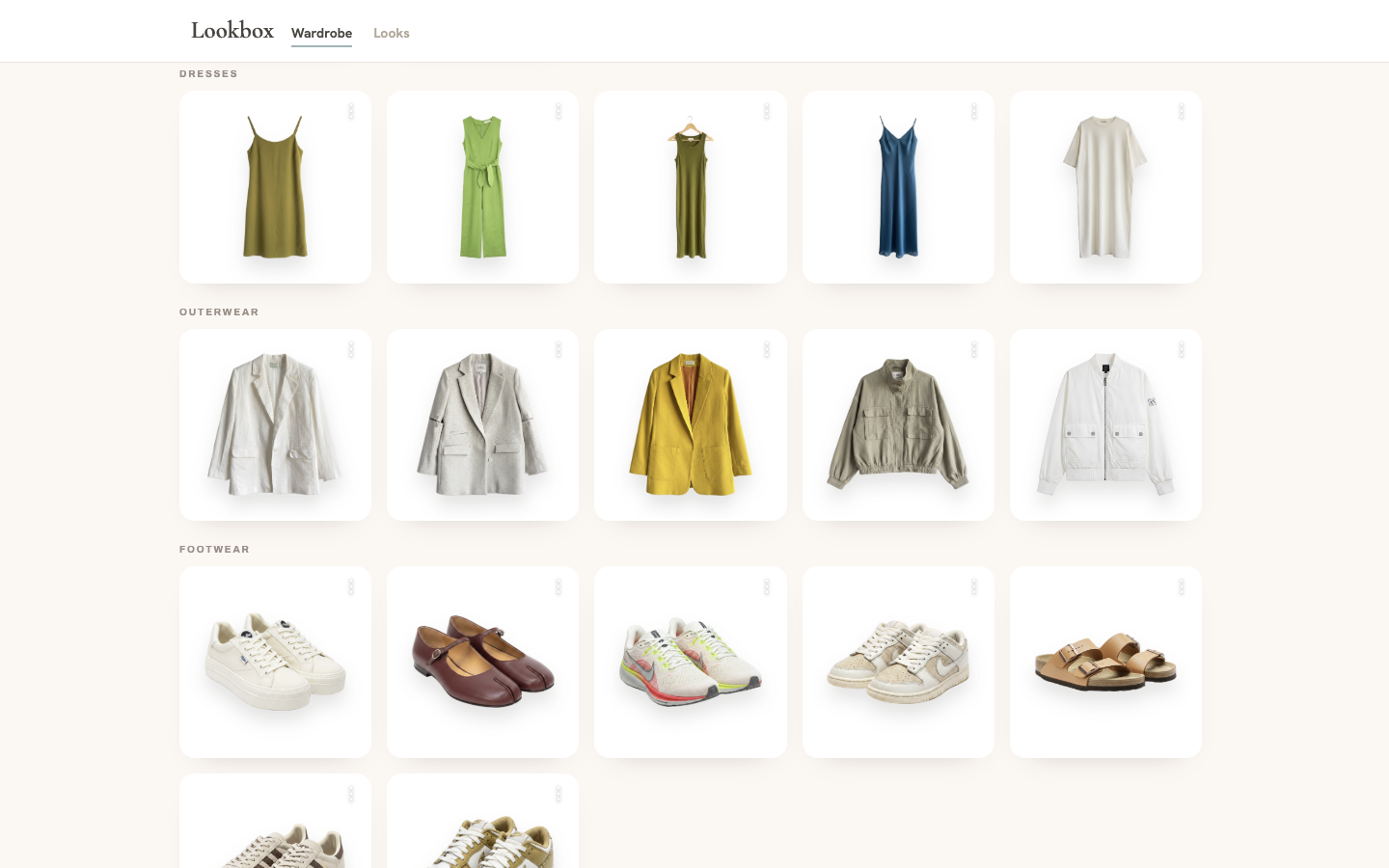Select the cream t-shirt dress
Screen dimensions: 1389x868
(x=1105, y=187)
